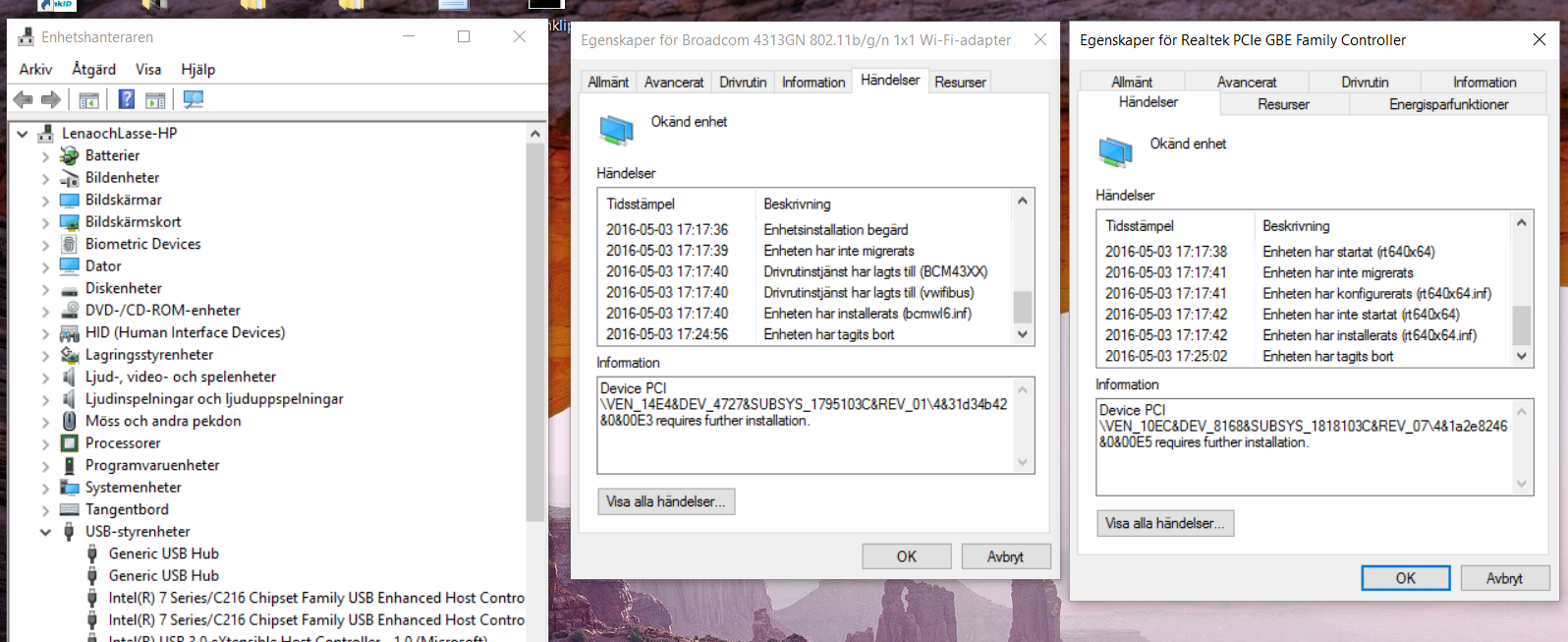Click the network adapter icon in Broadcom dialog
The image size is (1568, 642).
pyautogui.click(x=617, y=130)
